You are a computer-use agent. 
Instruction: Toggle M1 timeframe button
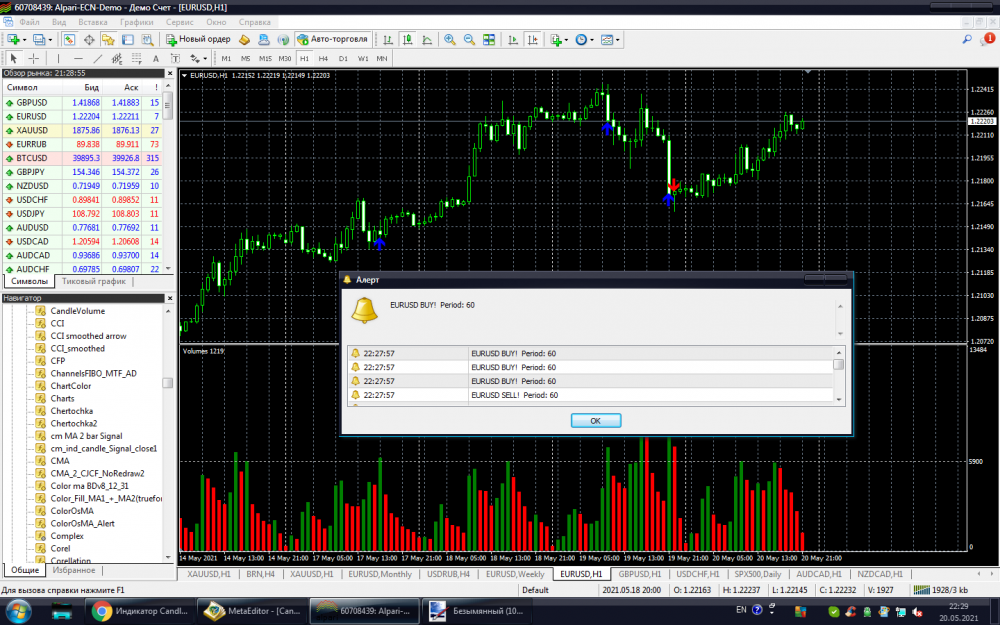(x=226, y=59)
